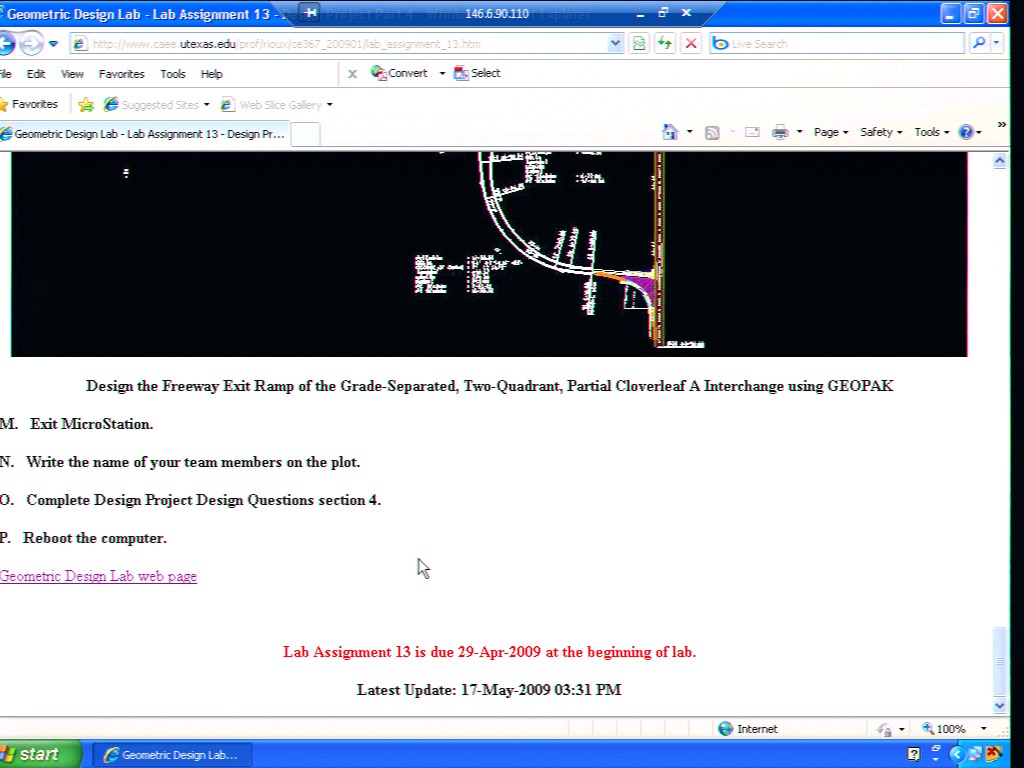Image resolution: width=1024 pixels, height=768 pixels.
Task: Click the search magnifier button
Action: pos(978,44)
